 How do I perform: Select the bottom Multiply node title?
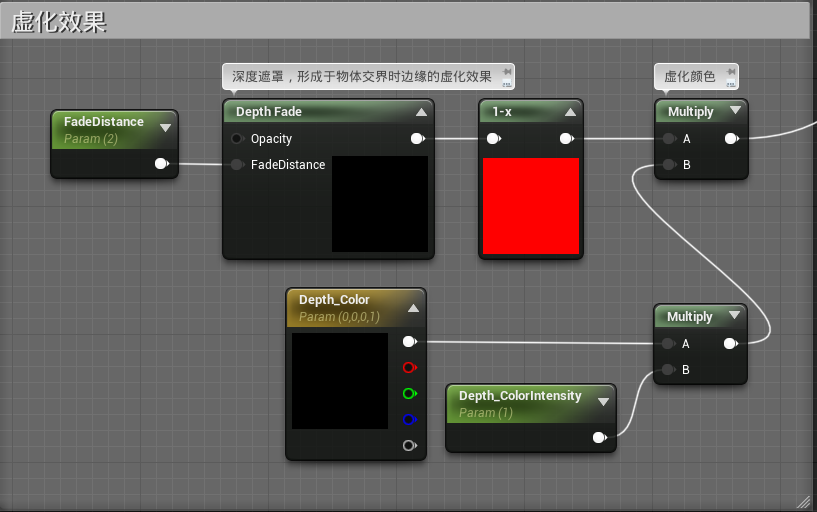[689, 317]
